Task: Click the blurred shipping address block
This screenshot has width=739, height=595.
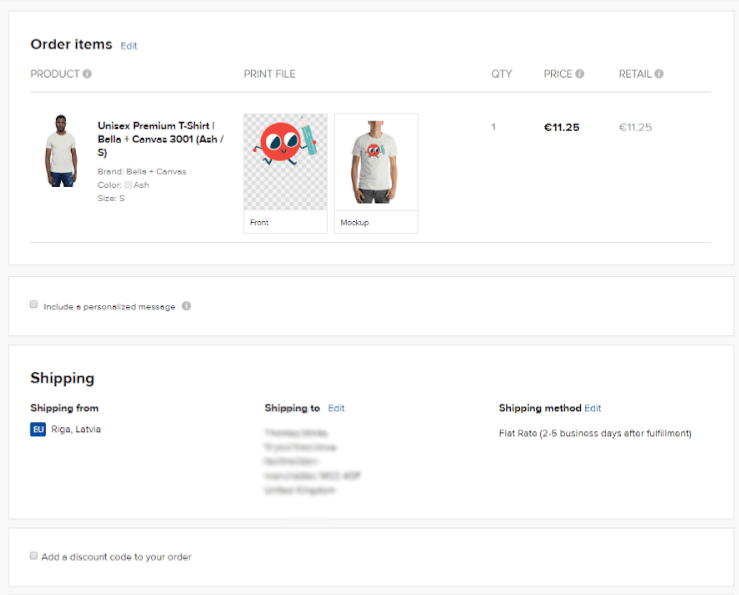Action: (312, 462)
